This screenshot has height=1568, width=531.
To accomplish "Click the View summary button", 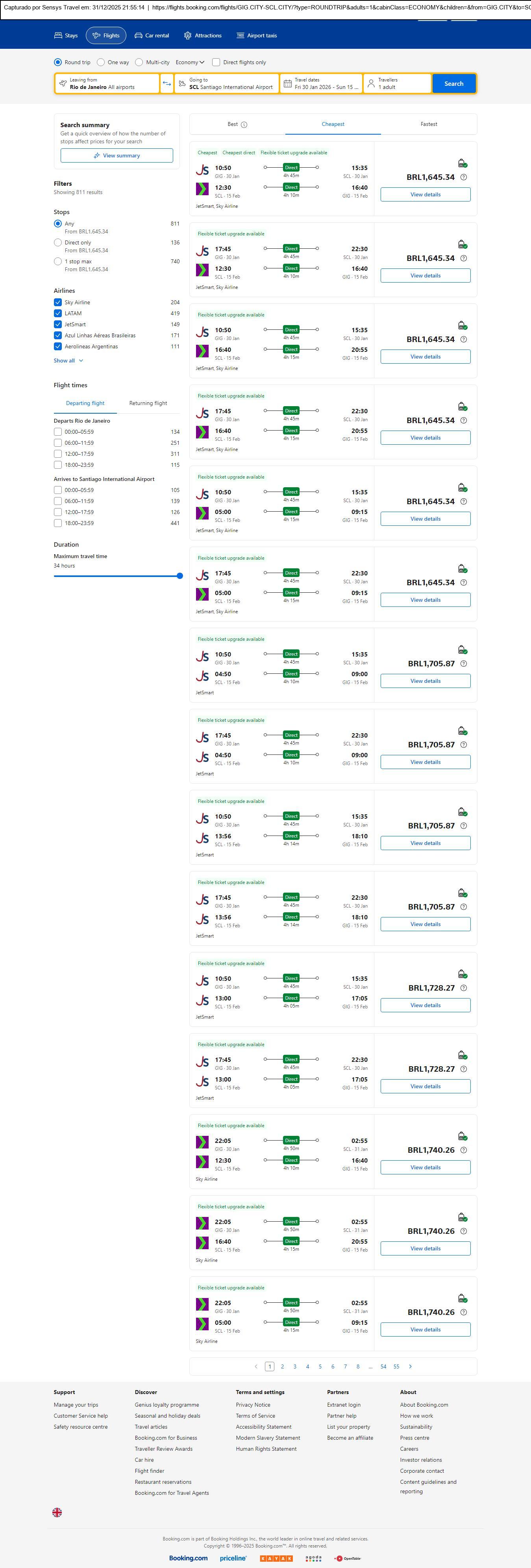I will pyautogui.click(x=116, y=156).
